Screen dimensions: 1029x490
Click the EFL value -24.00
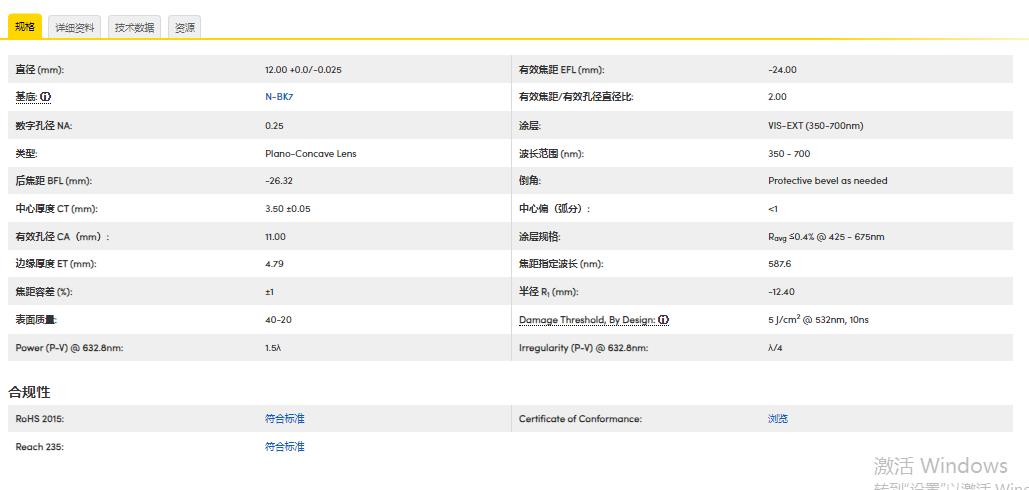(x=782, y=70)
